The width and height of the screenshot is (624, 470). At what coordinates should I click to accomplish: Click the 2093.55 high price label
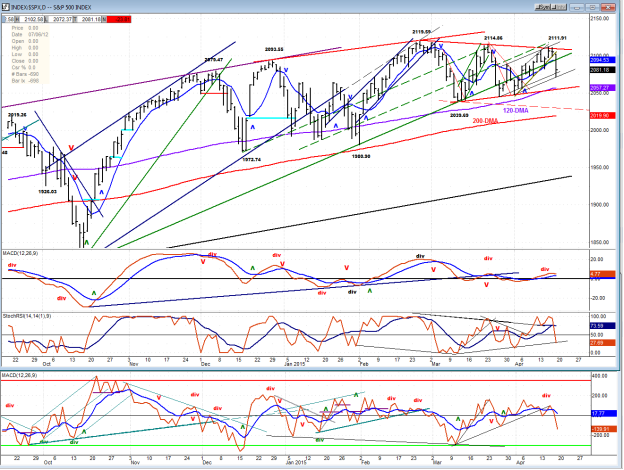click(x=274, y=49)
